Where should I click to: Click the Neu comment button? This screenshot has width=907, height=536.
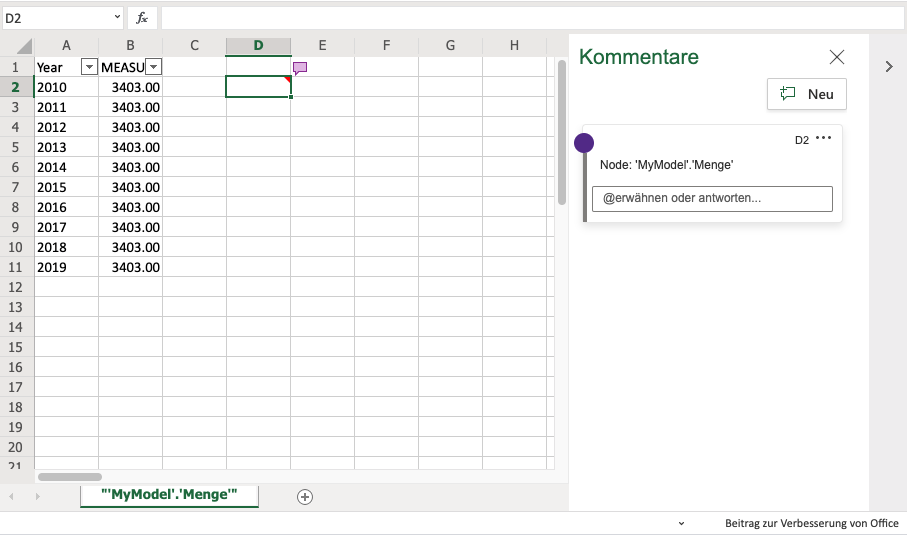[x=807, y=94]
